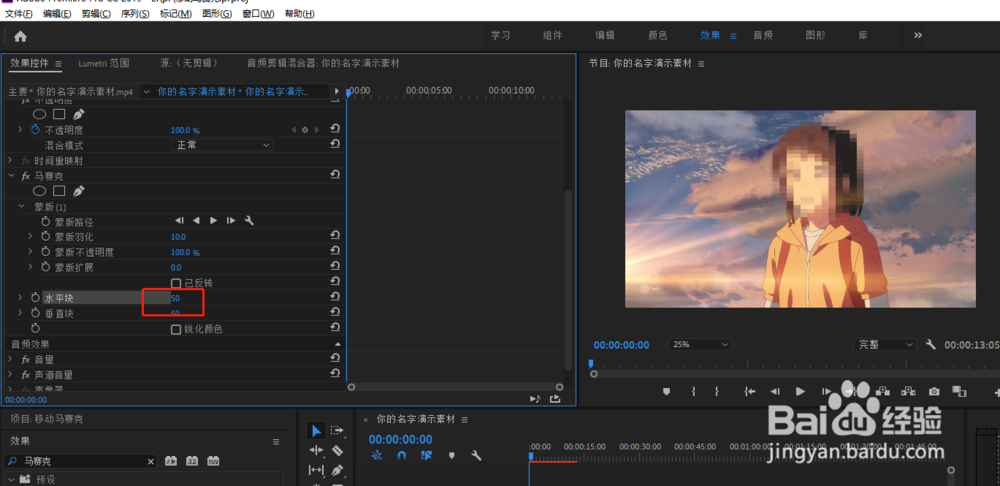This screenshot has height=486, width=1000.
Task: Open the Program monitor zoom level dropdown
Action: pos(700,344)
